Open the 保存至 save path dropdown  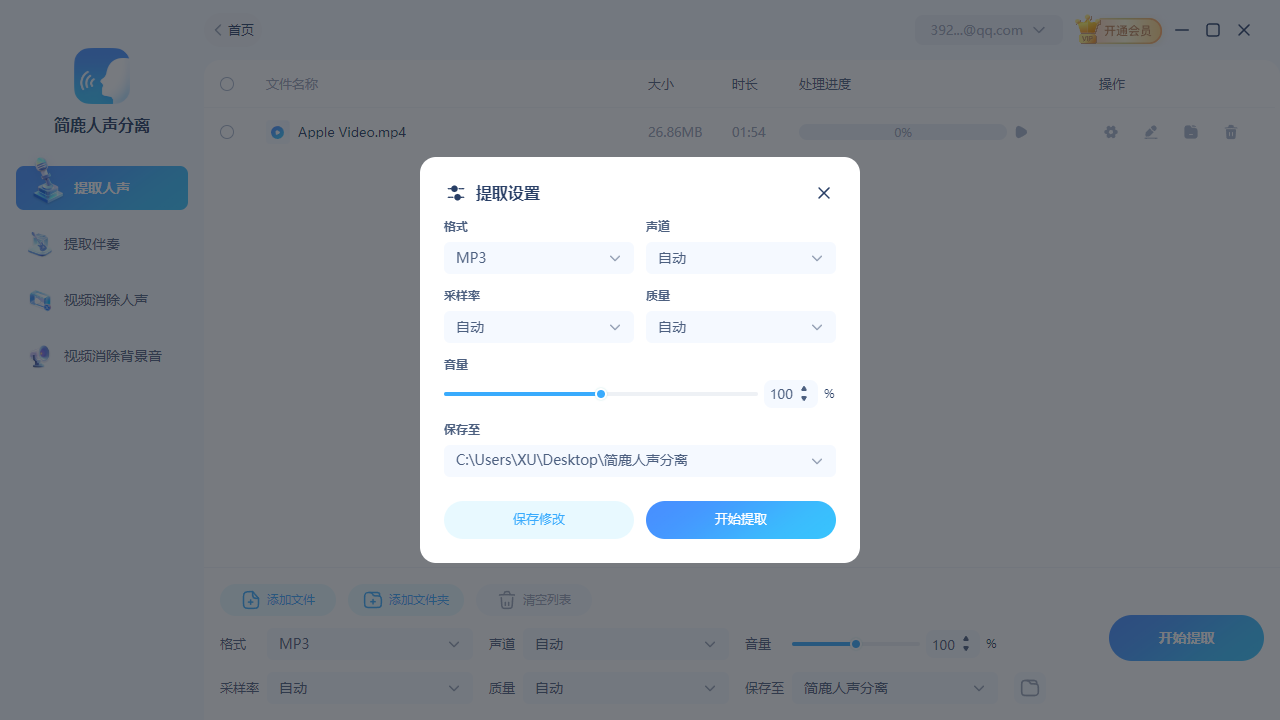point(639,461)
